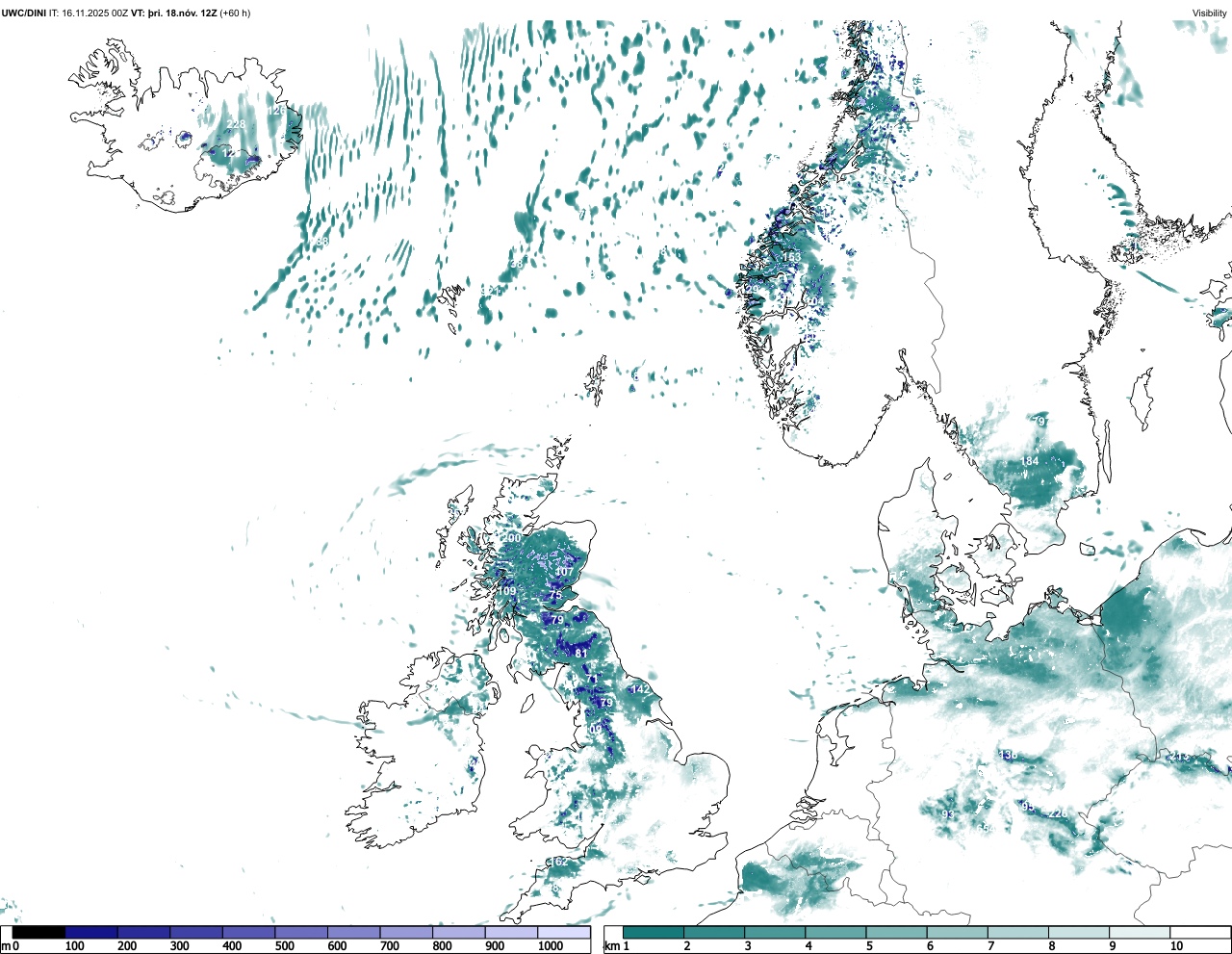Click the '109' value in western Scotland
Image resolution: width=1232 pixels, height=954 pixels.
507,591
